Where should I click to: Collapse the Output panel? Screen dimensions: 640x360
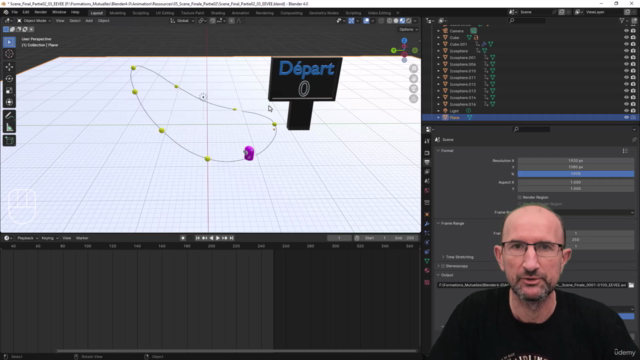coord(438,275)
